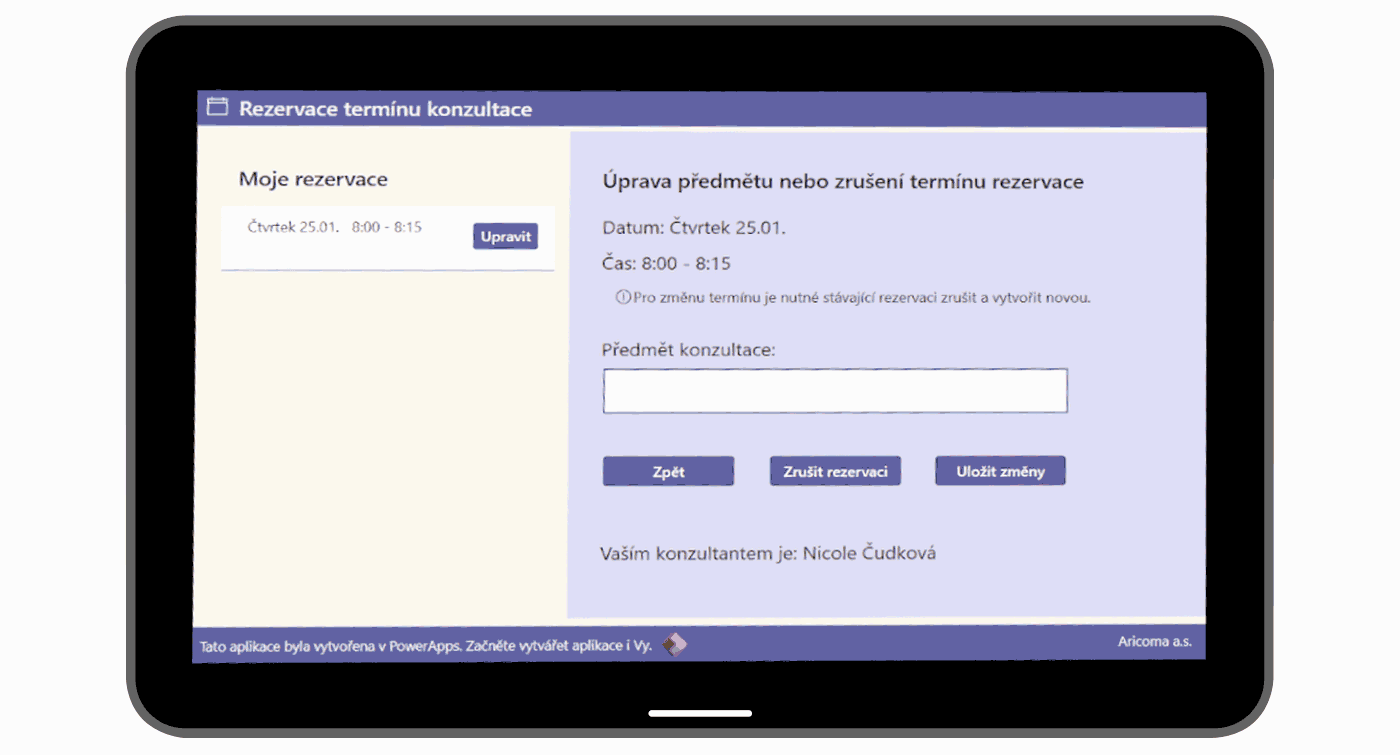The height and width of the screenshot is (755, 1400).
Task: Go back using the Zpět button
Action: pos(668,472)
